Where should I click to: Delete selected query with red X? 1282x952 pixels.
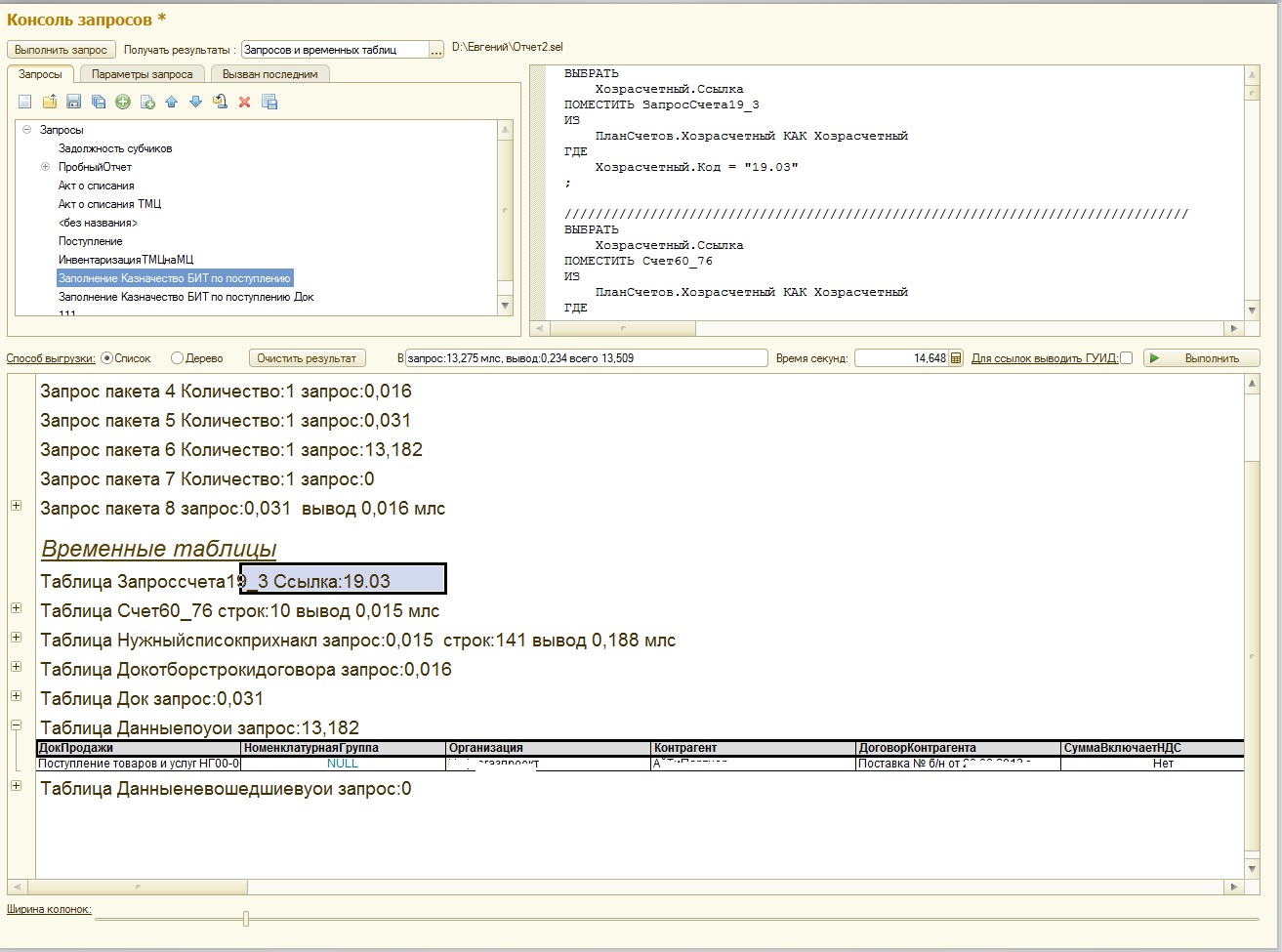point(245,102)
